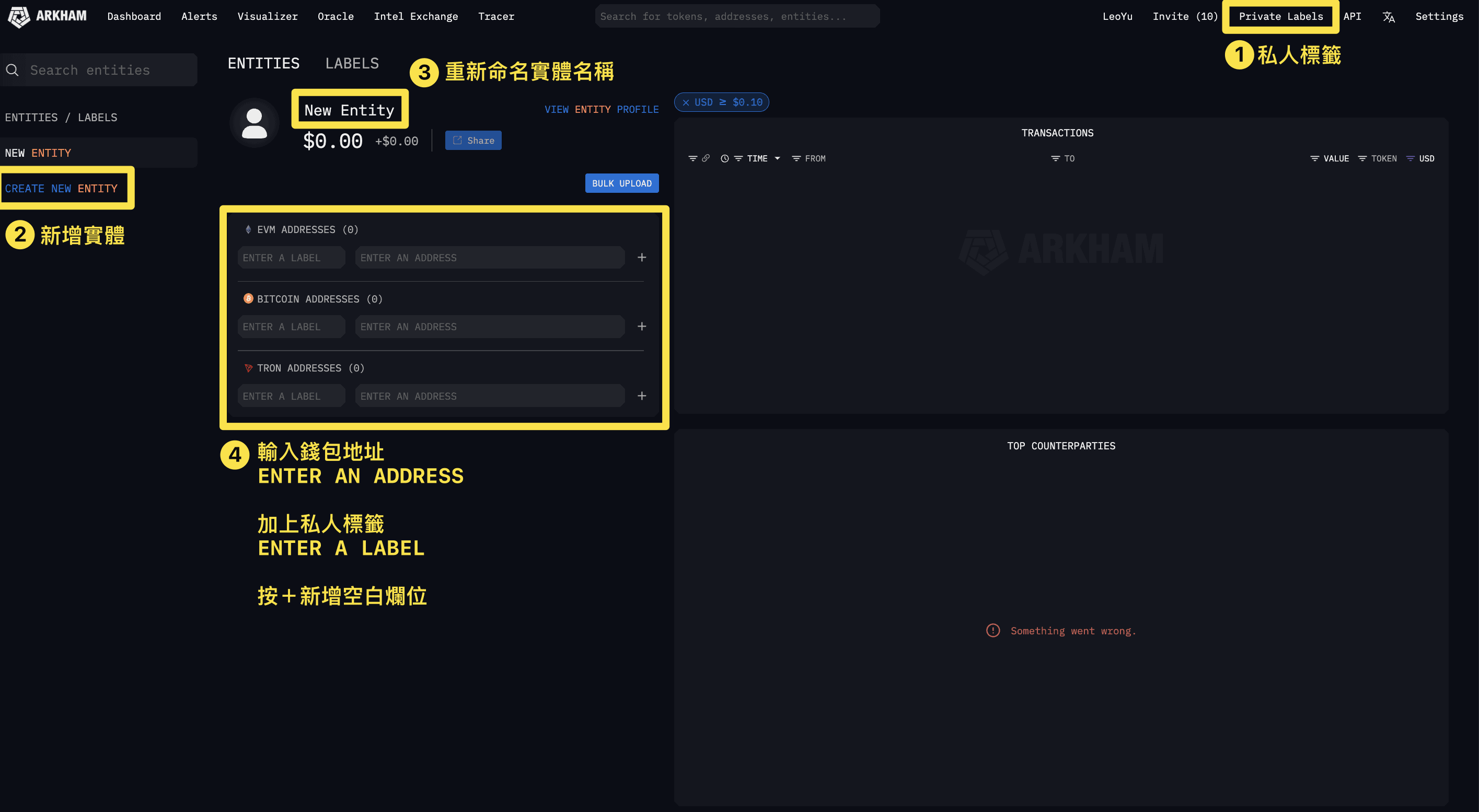Open Intel Exchange
The width and height of the screenshot is (1479, 812).
pos(415,16)
